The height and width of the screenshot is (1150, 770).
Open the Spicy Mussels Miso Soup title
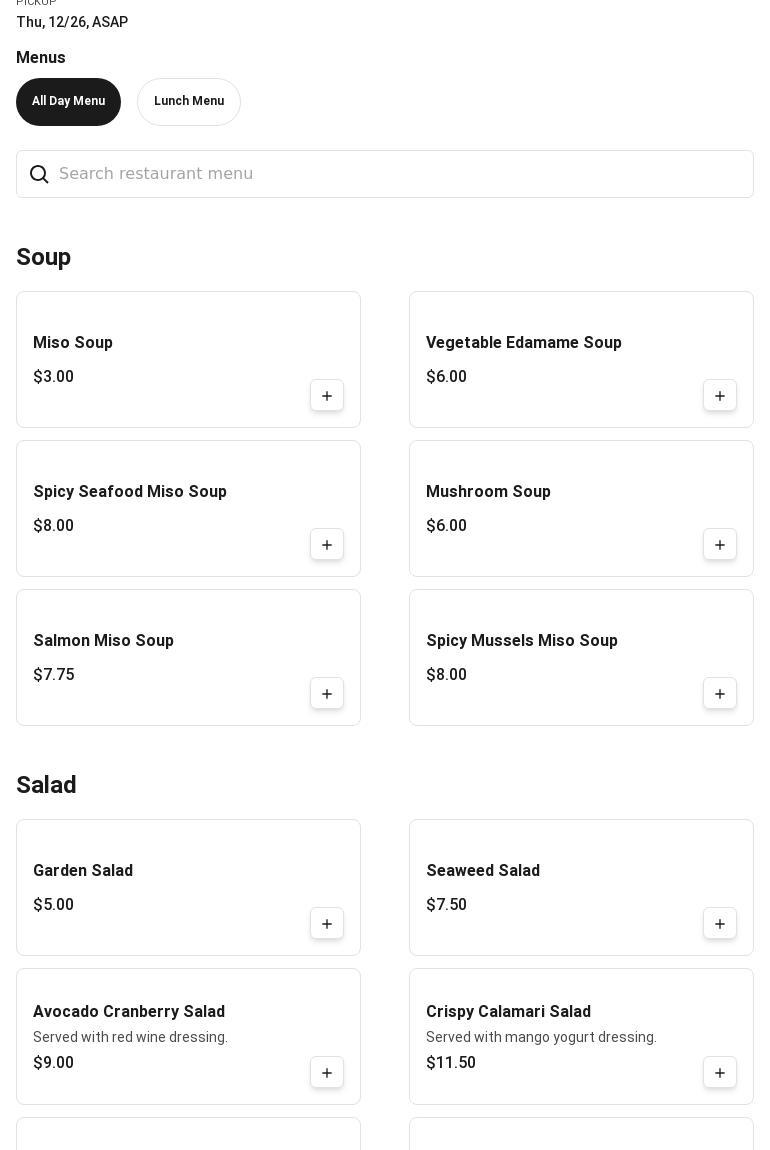coord(522,641)
